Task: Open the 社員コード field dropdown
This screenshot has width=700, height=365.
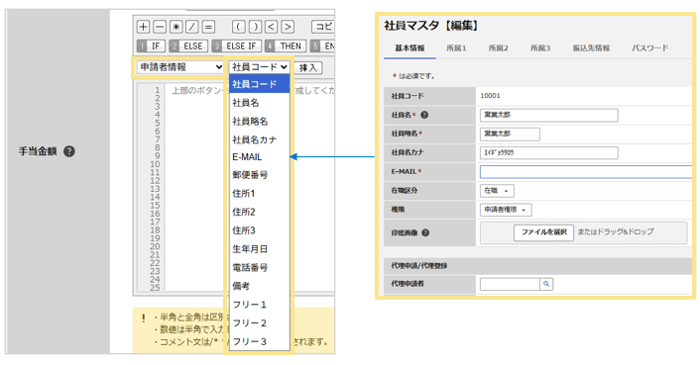Action: pyautogui.click(x=259, y=67)
